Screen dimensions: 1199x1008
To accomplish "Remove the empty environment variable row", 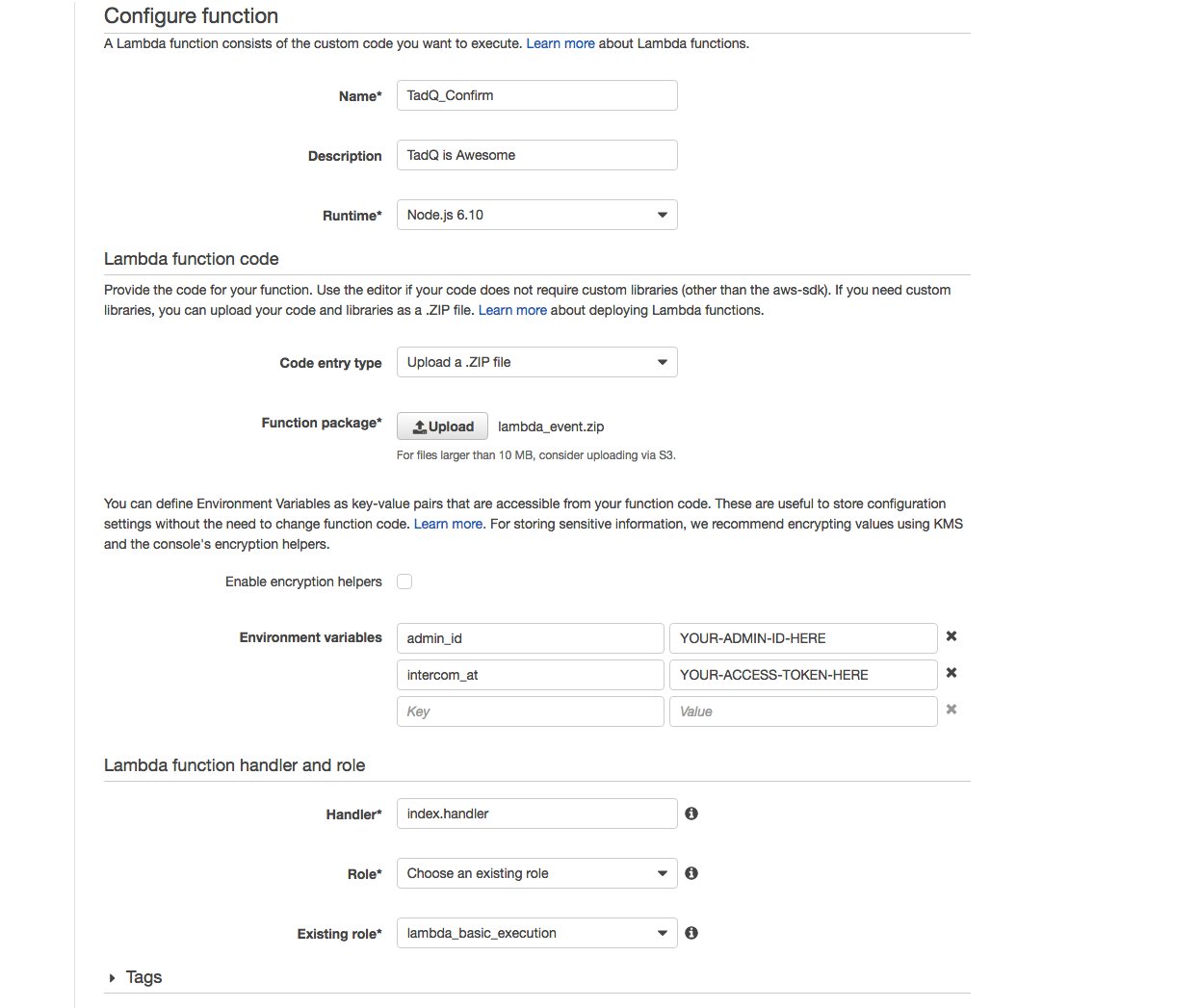I will tap(951, 710).
